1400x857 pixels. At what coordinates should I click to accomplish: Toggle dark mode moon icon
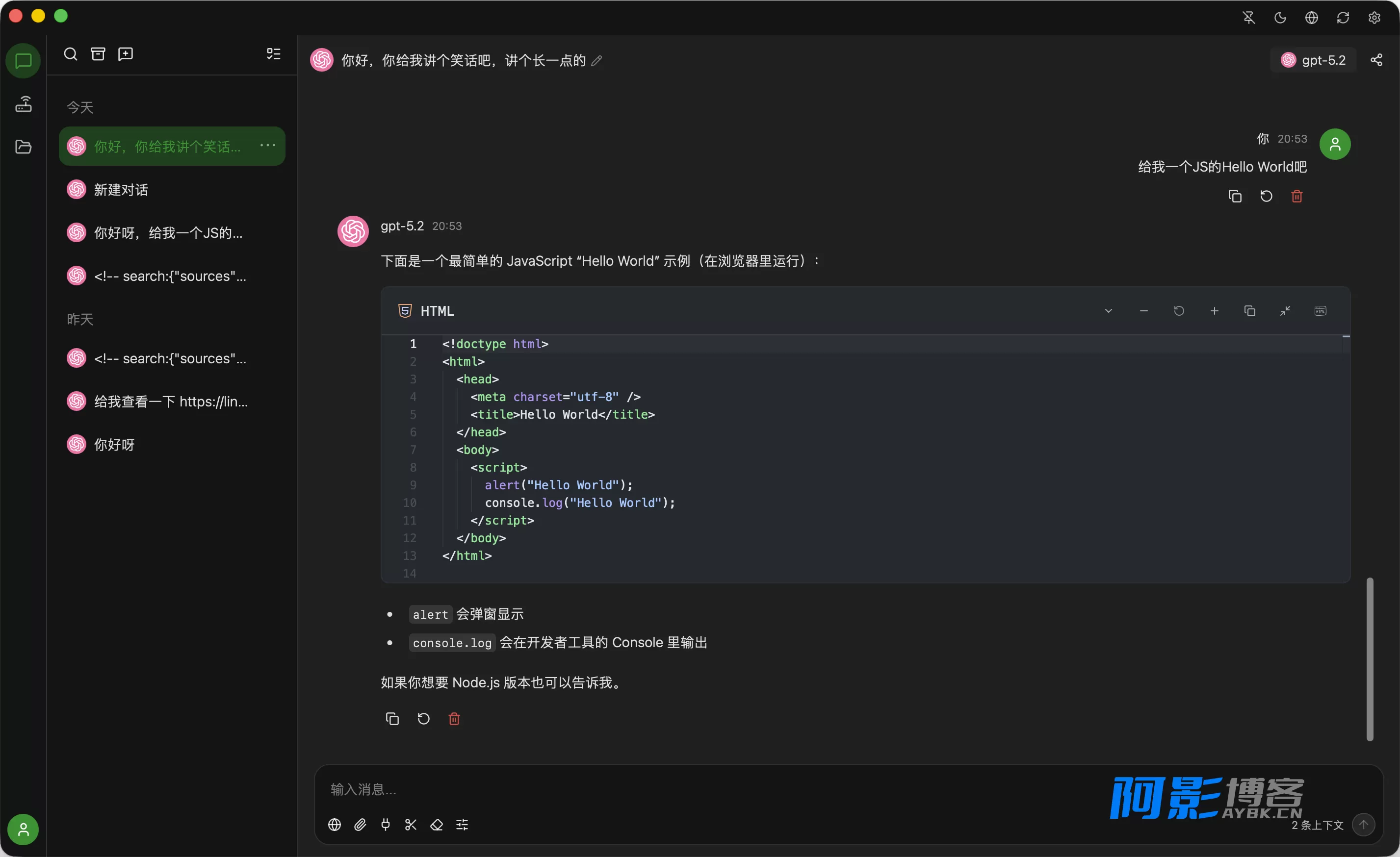[1280, 18]
